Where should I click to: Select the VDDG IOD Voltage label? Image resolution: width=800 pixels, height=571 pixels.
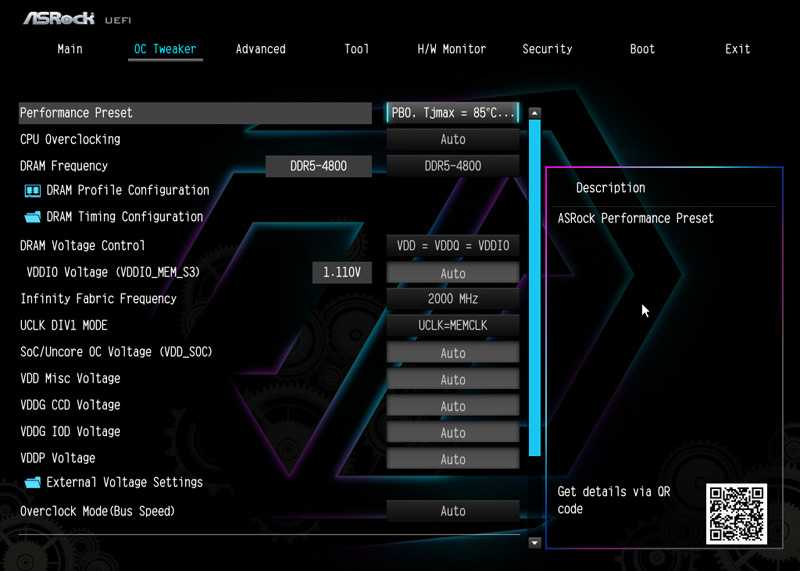(70, 431)
